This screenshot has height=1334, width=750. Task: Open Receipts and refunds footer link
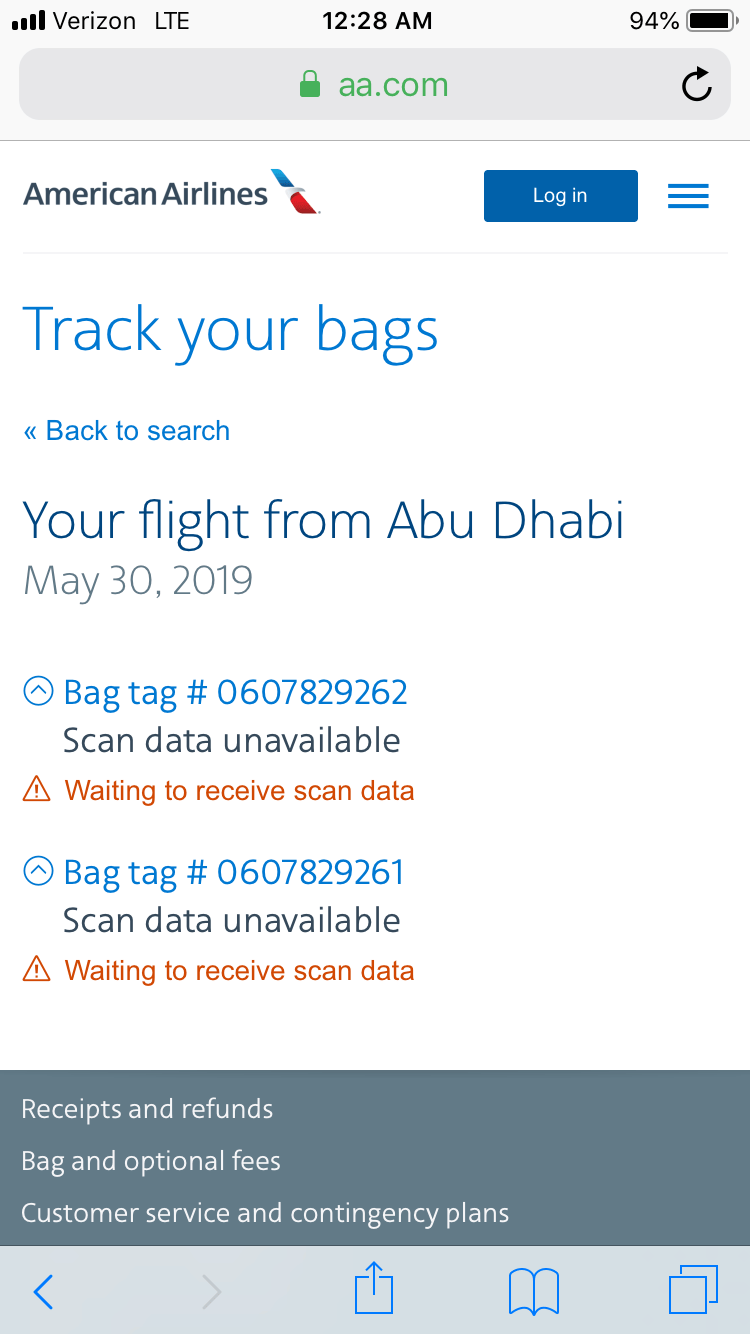tap(147, 1109)
